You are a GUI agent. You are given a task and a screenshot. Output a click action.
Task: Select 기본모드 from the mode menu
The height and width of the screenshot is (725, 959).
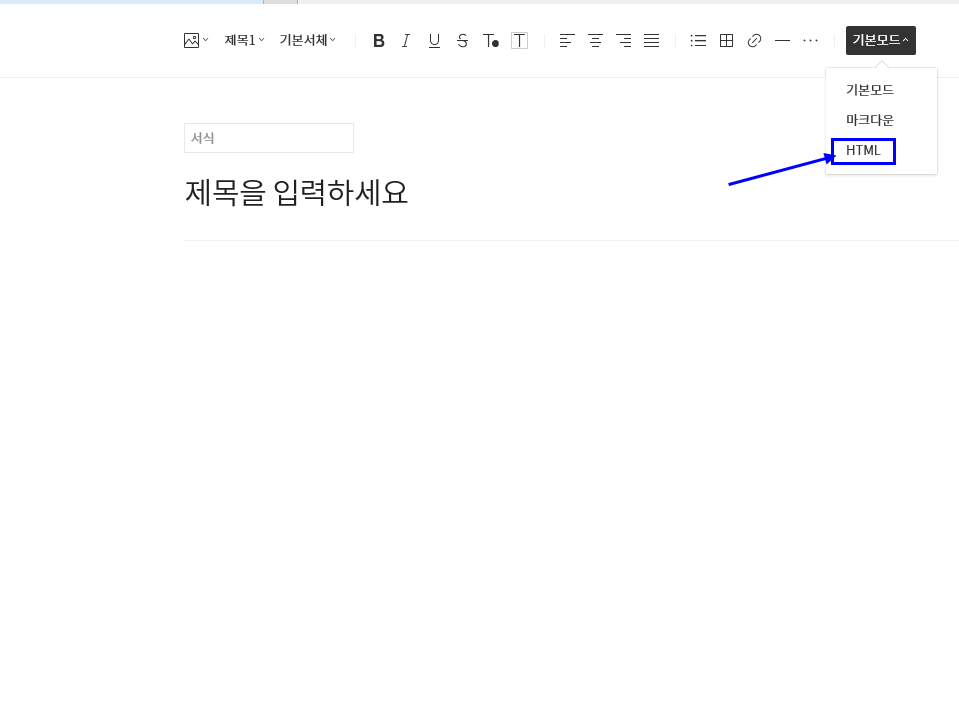[870, 90]
